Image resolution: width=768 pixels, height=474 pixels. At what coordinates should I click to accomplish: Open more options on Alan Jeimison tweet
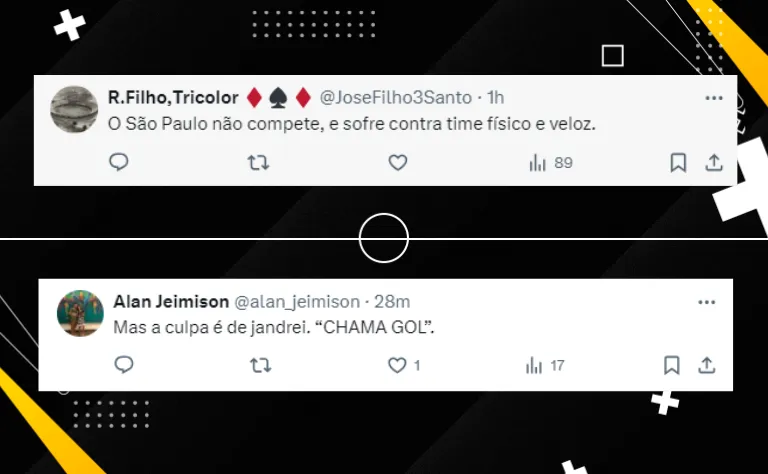pyautogui.click(x=706, y=302)
